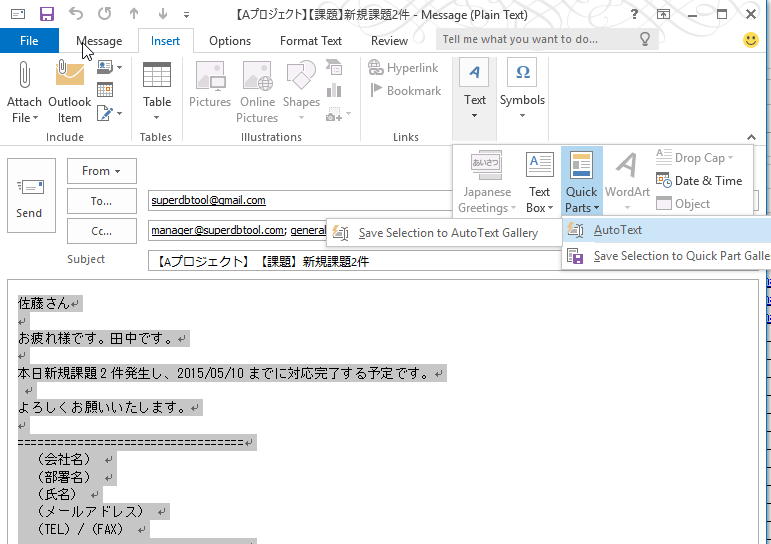Open the File tab
Viewport: 771px width, 544px height.
[x=30, y=41]
